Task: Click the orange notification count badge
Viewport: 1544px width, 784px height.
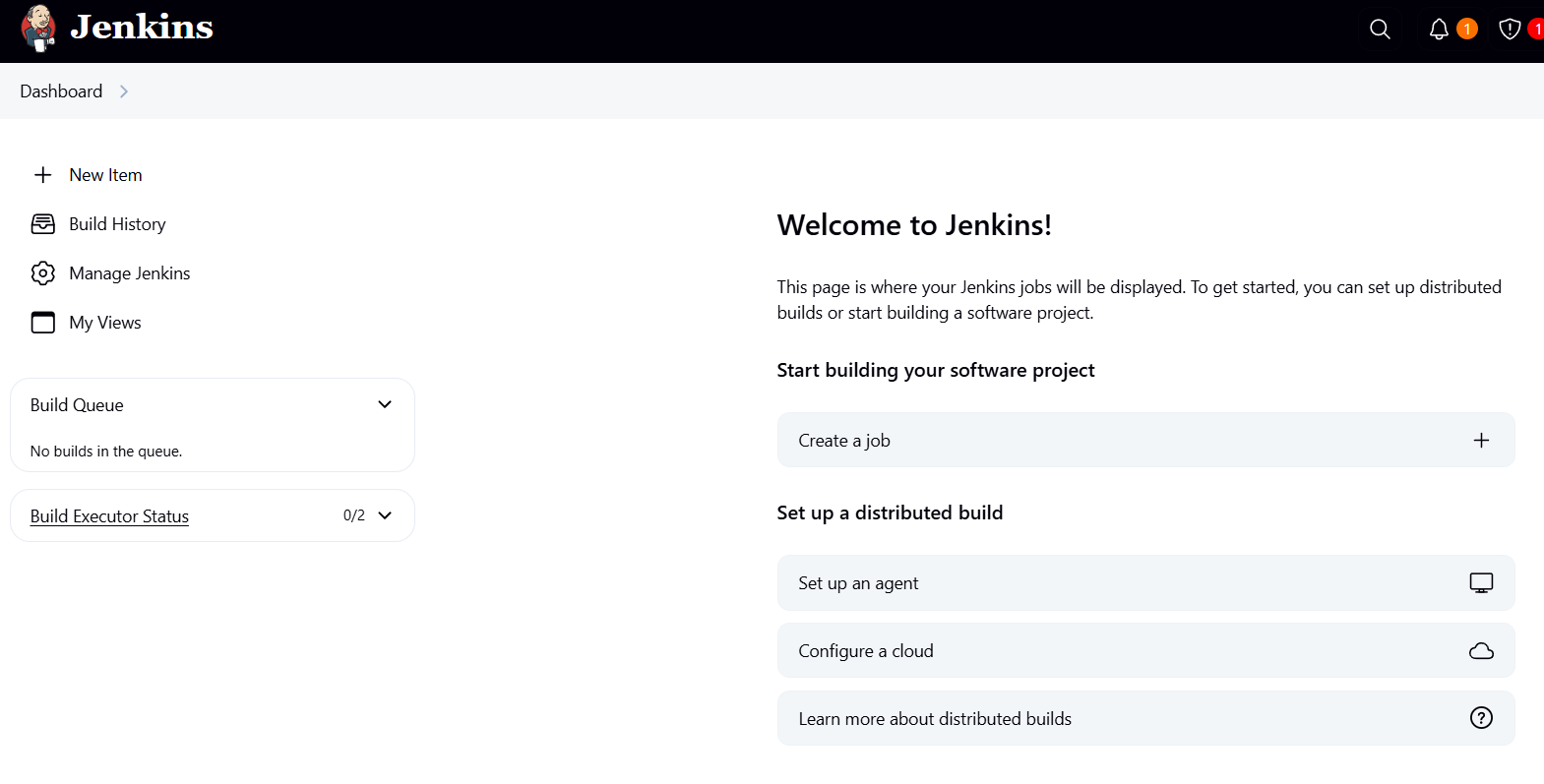Action: coord(1467,30)
